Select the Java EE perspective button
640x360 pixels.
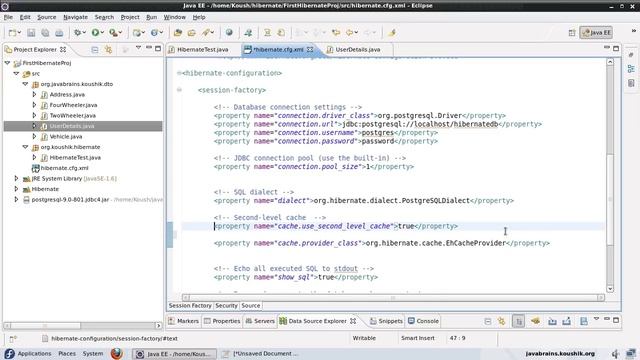[596, 33]
